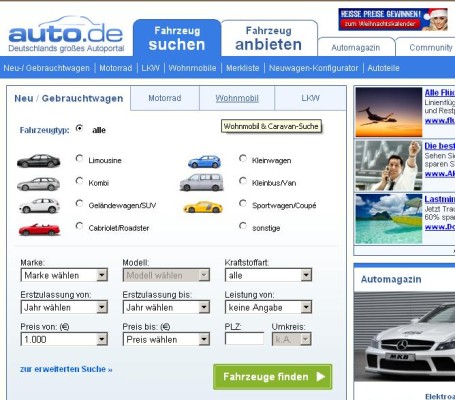The image size is (455, 400).
Task: Switch to the Fahrzeug anbieten tab
Action: coord(269,38)
